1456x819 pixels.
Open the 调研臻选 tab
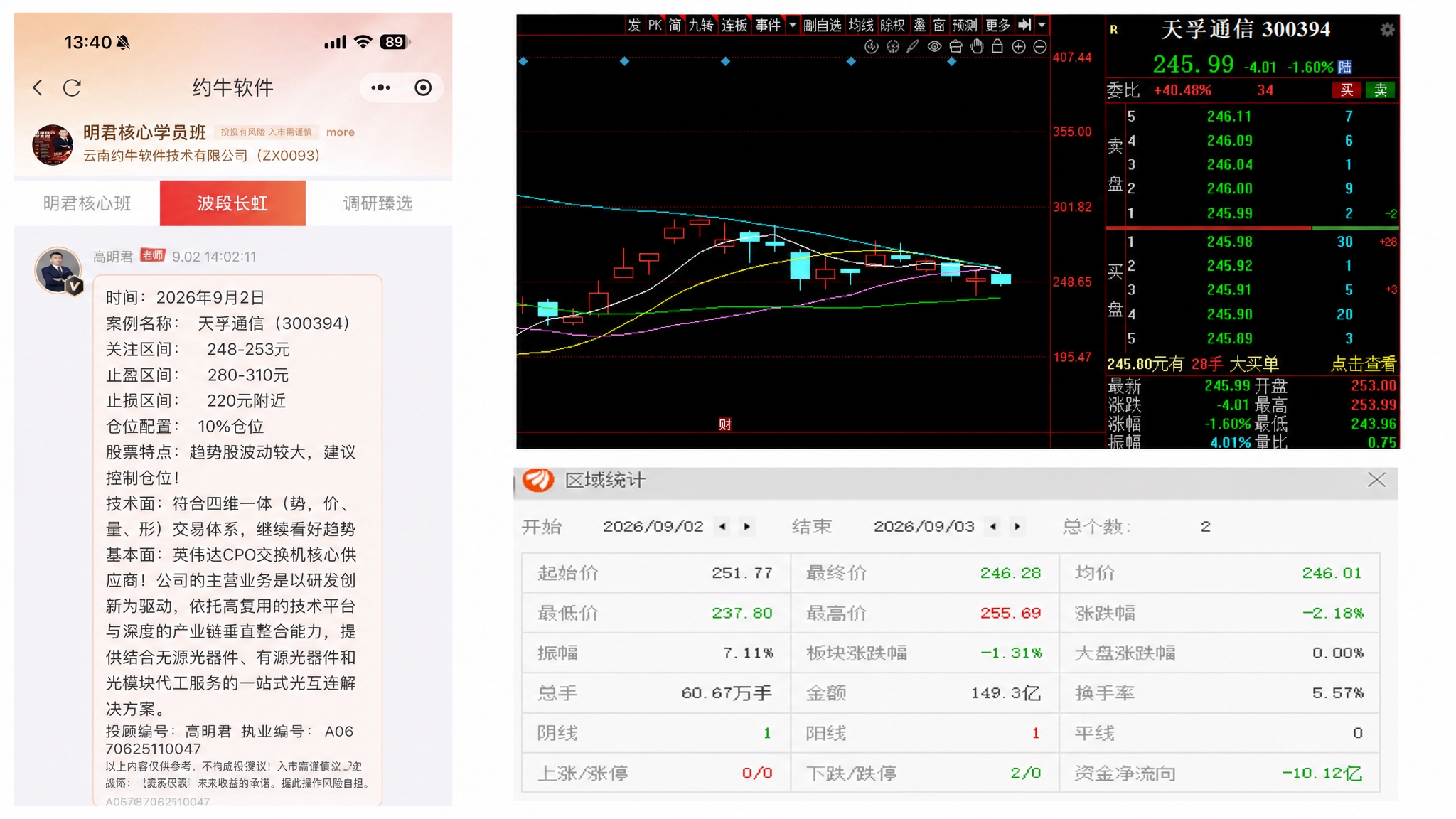(x=378, y=203)
